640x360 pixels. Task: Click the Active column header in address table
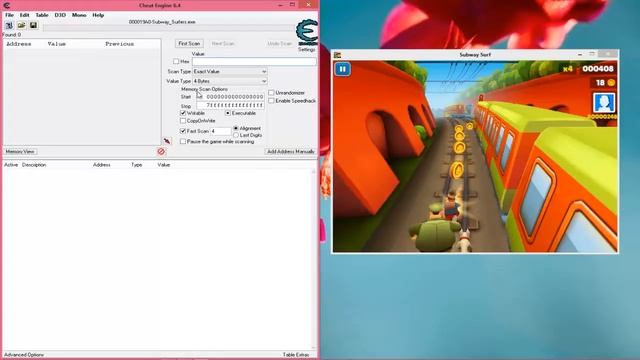(x=11, y=165)
